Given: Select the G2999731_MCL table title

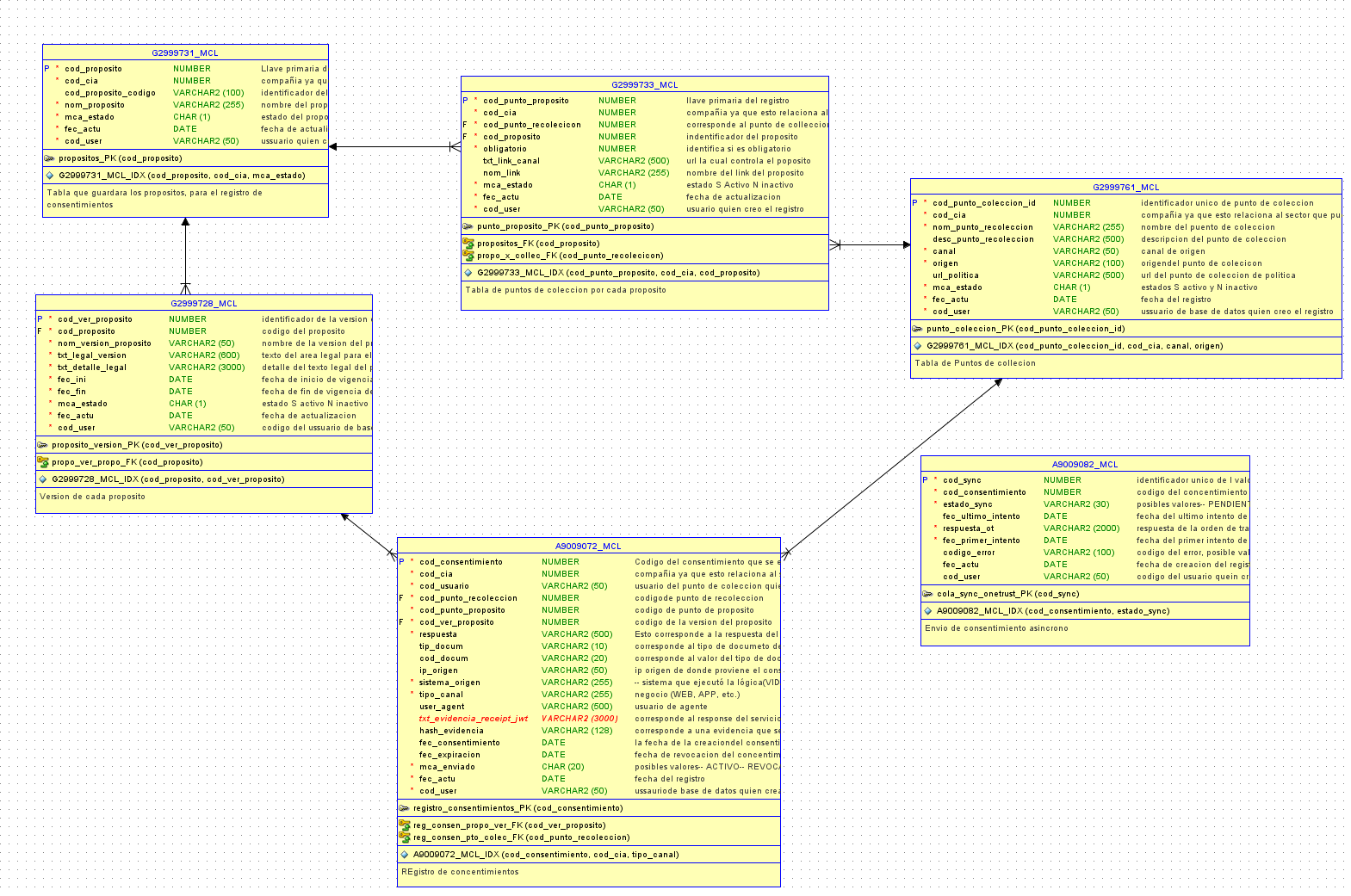Looking at the screenshot, I should pyautogui.click(x=185, y=53).
